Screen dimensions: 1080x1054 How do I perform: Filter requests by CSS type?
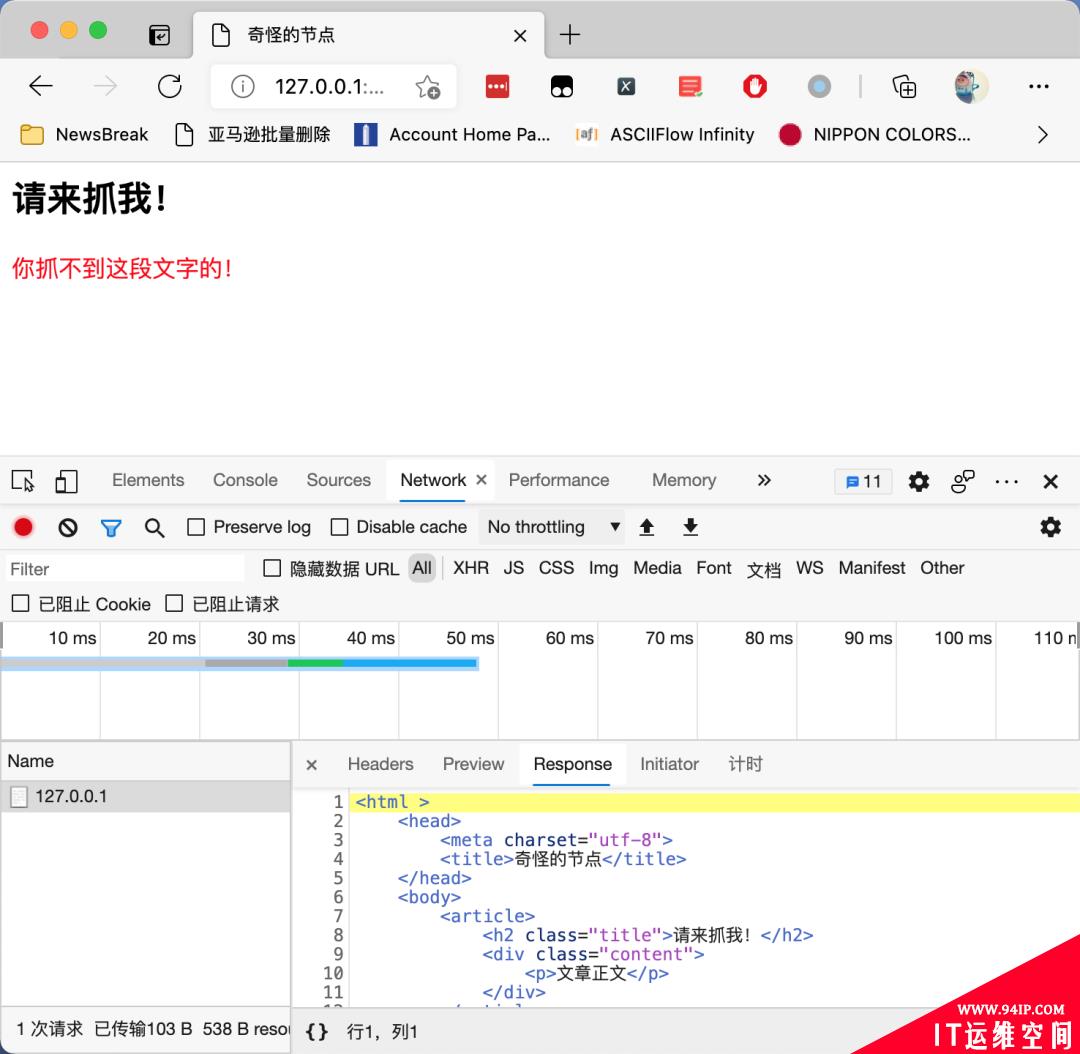tap(556, 568)
